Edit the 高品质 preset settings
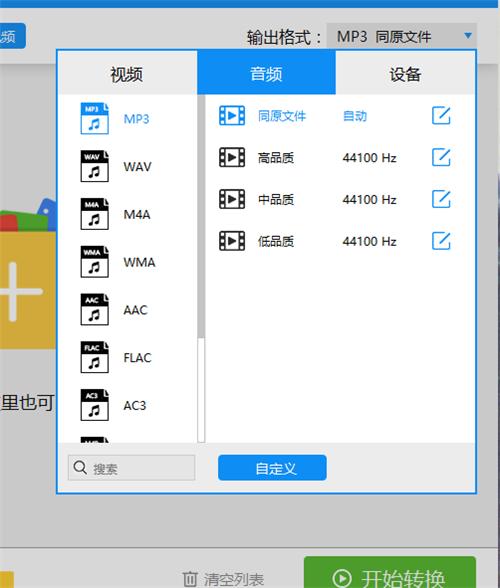The image size is (500, 588). coord(441,157)
